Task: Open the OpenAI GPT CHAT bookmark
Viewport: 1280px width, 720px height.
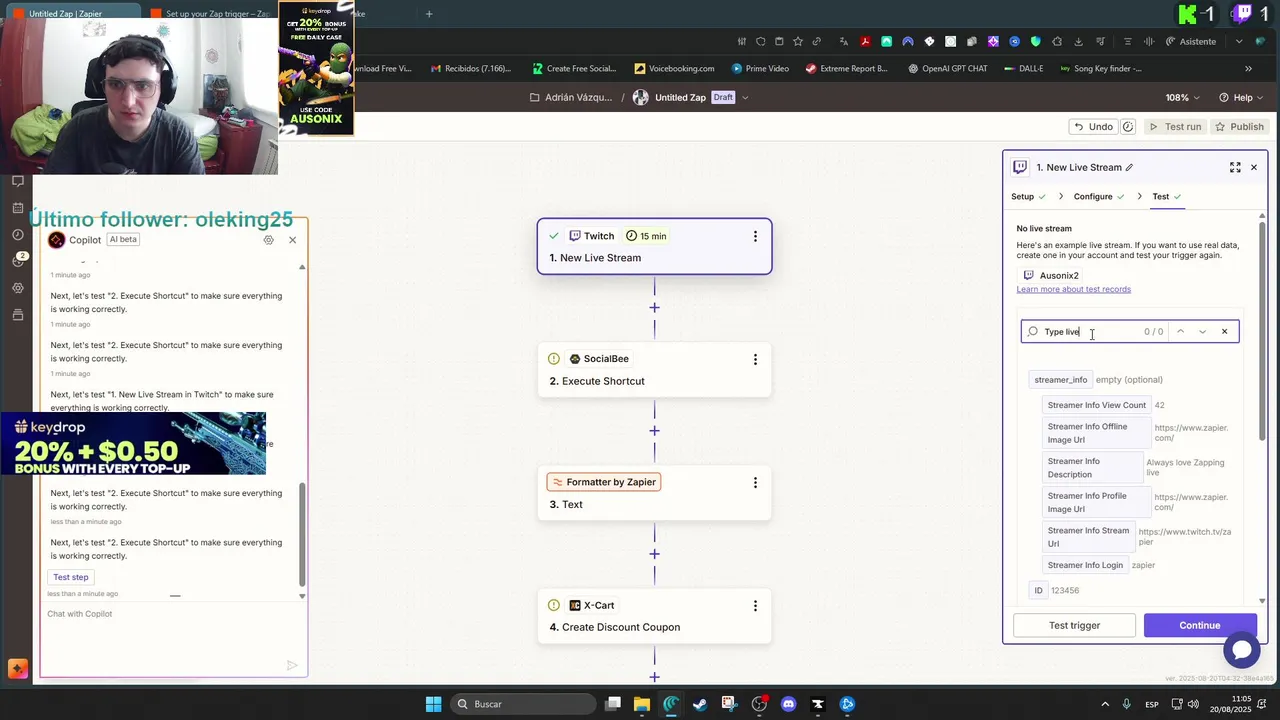Action: coord(948,69)
